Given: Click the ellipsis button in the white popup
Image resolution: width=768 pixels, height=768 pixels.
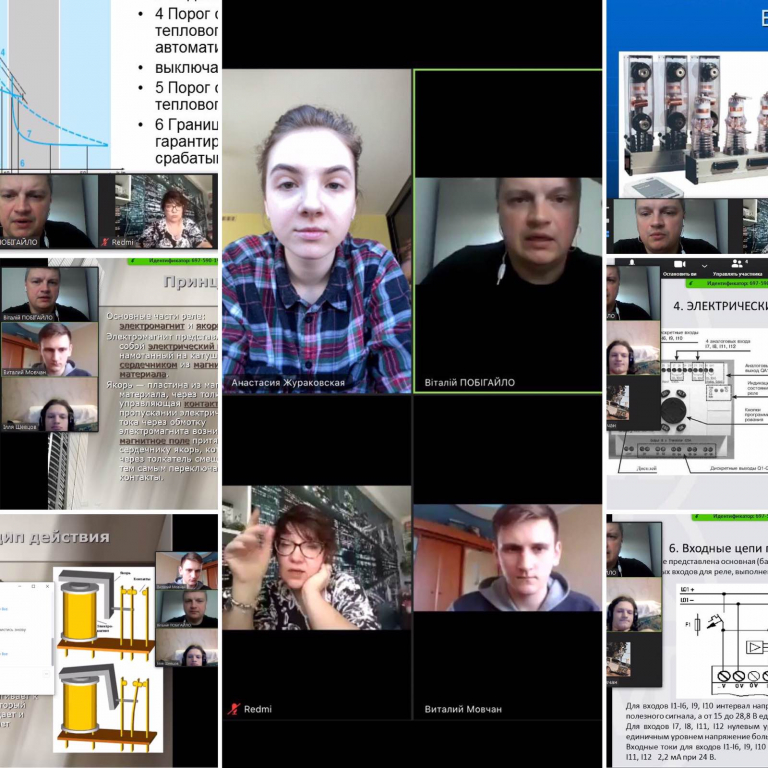Looking at the screenshot, I should pos(47,675).
